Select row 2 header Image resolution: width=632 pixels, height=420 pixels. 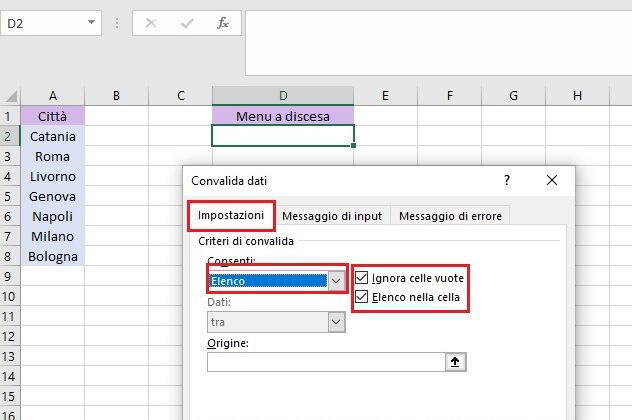(10, 136)
